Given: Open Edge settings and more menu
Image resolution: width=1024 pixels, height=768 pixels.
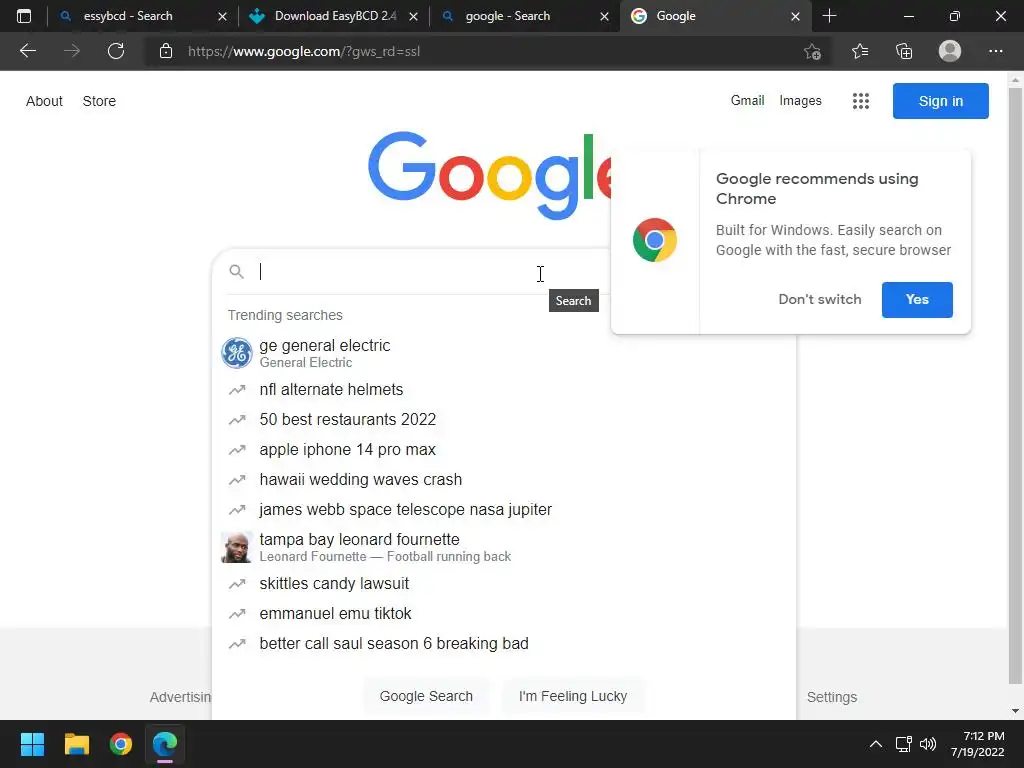Looking at the screenshot, I should 995,51.
